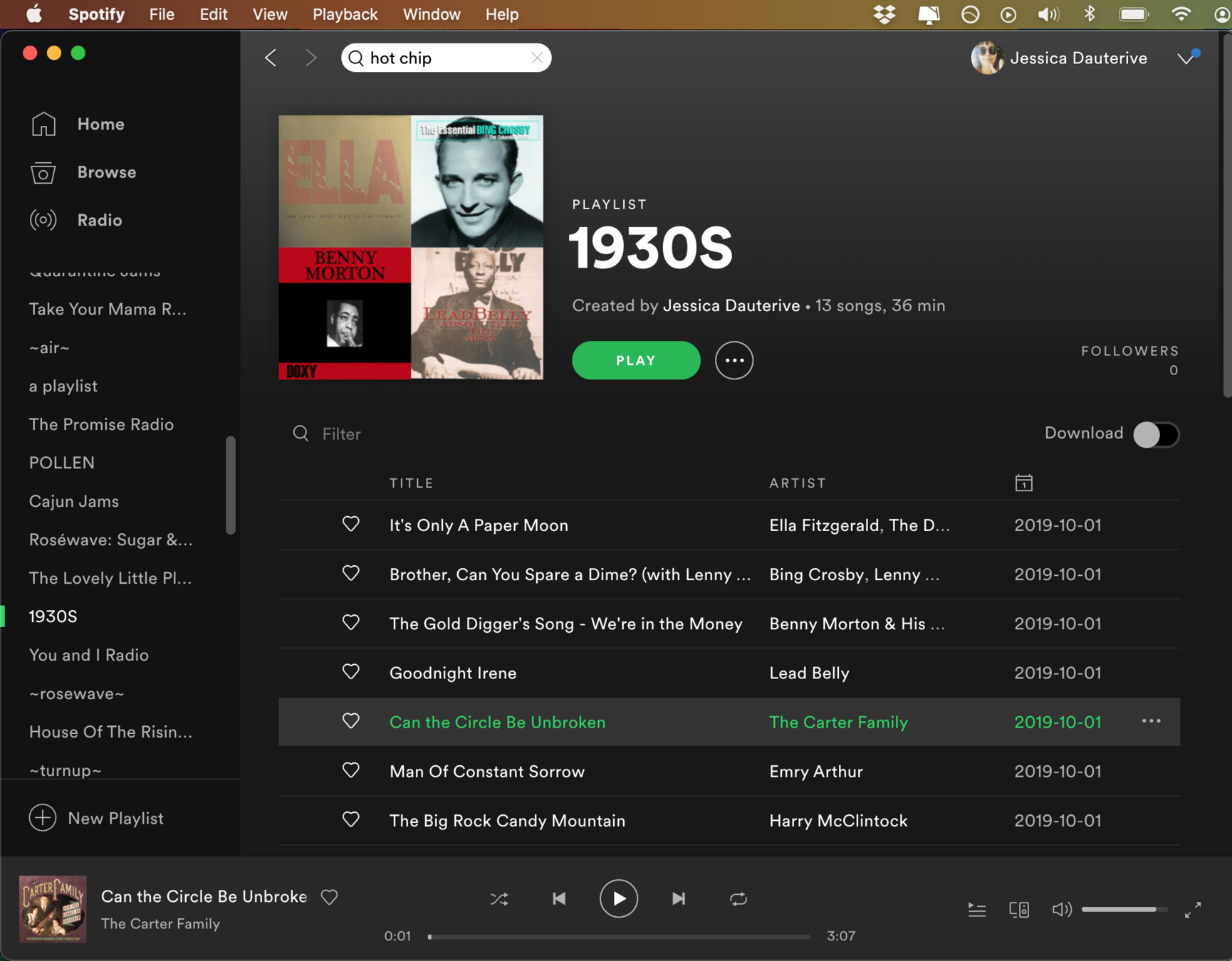Sort by the ARTIST column header
The image size is (1232, 961).
(x=798, y=483)
